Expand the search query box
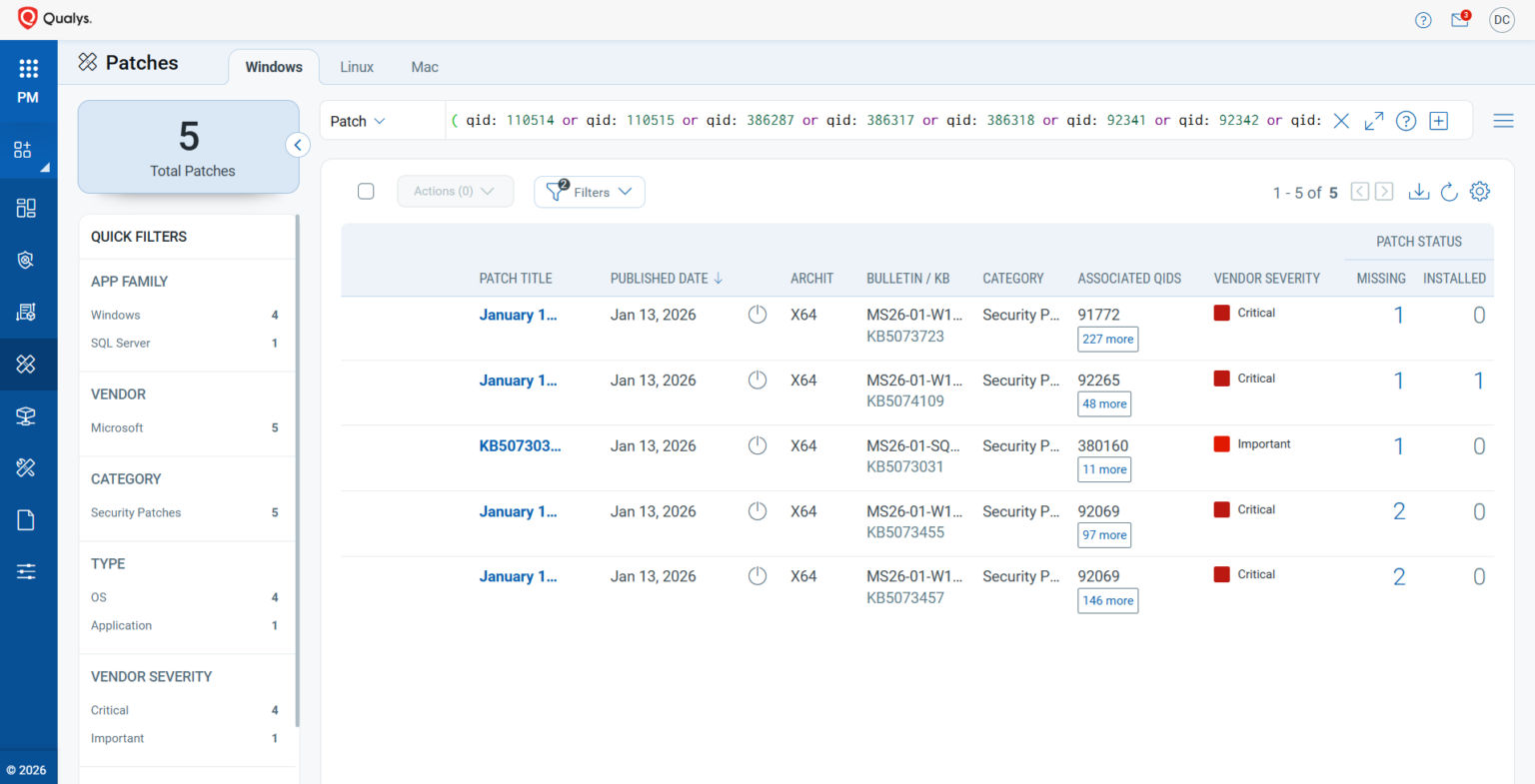1535x784 pixels. 1374,121
